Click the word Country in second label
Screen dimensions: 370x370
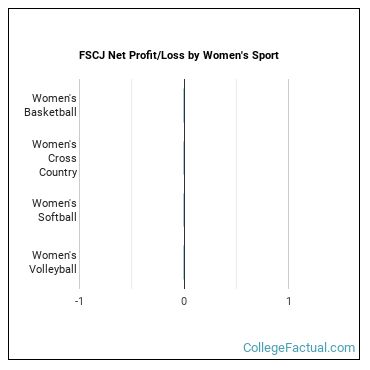coord(58,172)
